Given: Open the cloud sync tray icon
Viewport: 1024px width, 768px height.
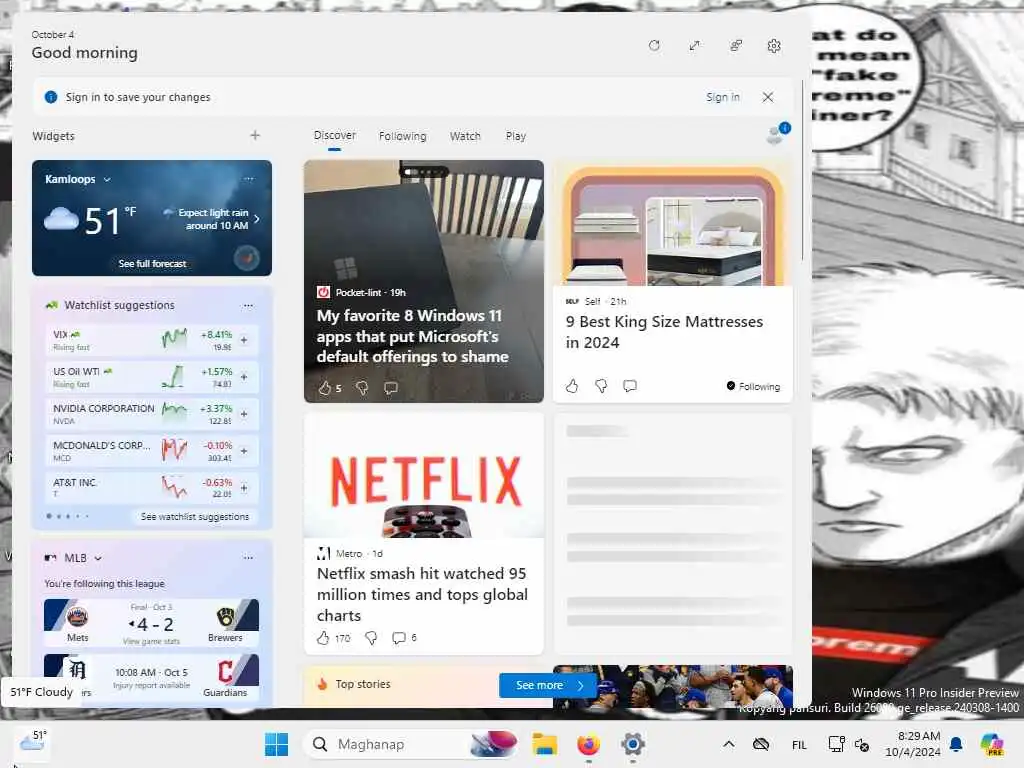Looking at the screenshot, I should pyautogui.click(x=761, y=744).
